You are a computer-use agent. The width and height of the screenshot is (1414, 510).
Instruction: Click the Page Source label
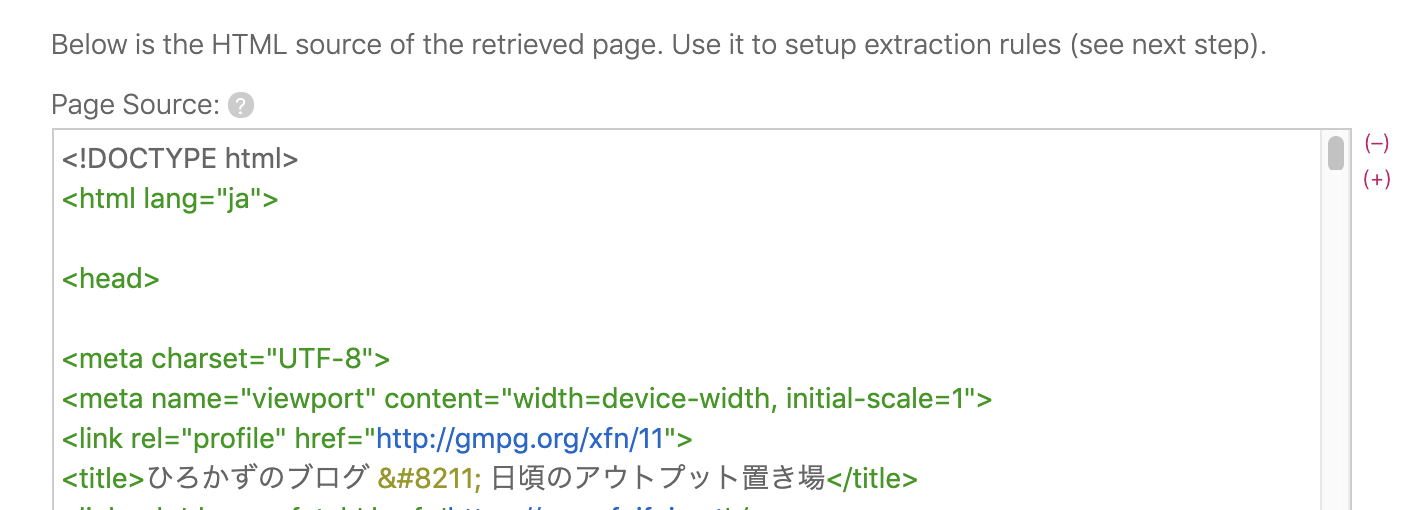point(135,105)
